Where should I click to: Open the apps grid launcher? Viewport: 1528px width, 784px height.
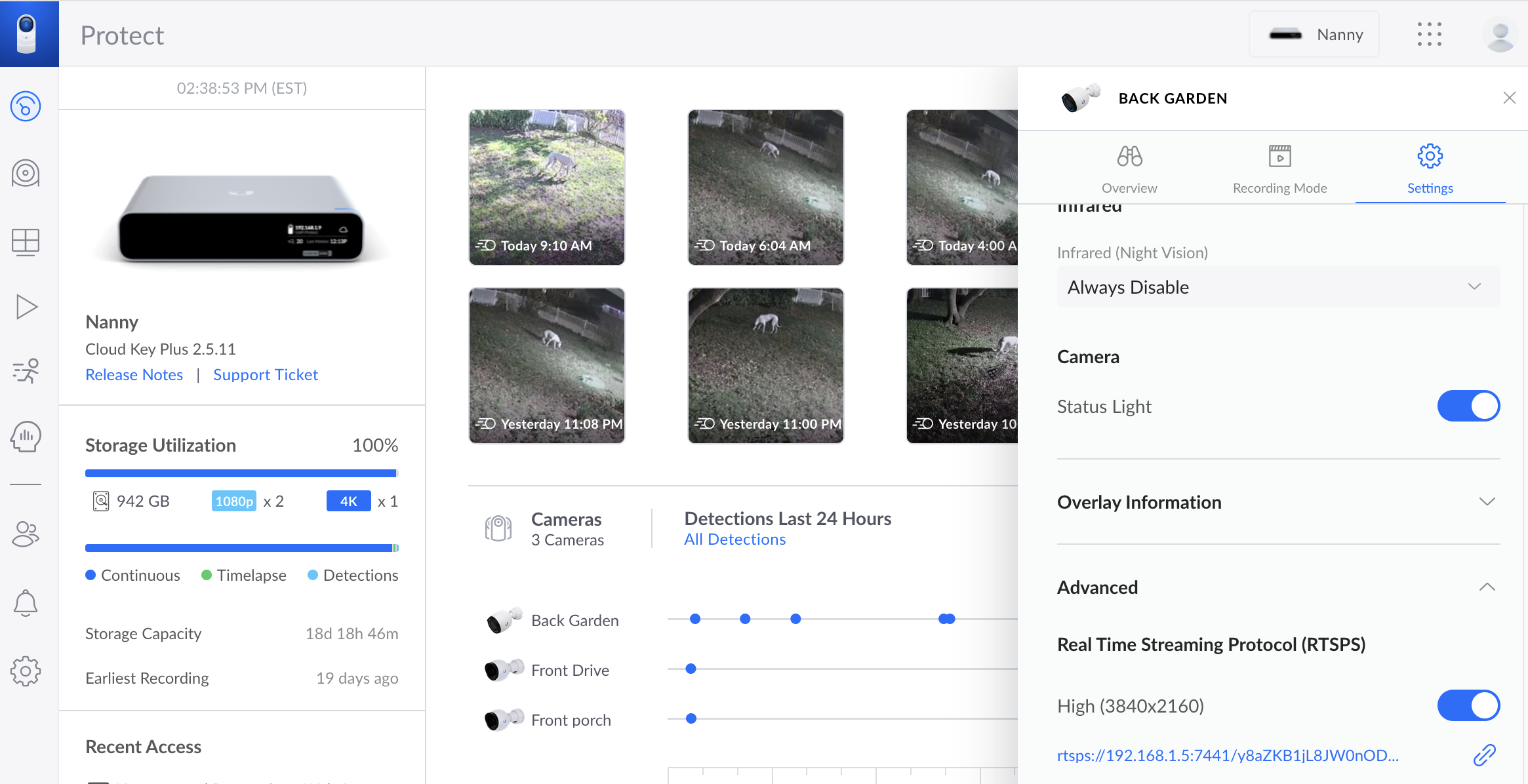(1429, 34)
